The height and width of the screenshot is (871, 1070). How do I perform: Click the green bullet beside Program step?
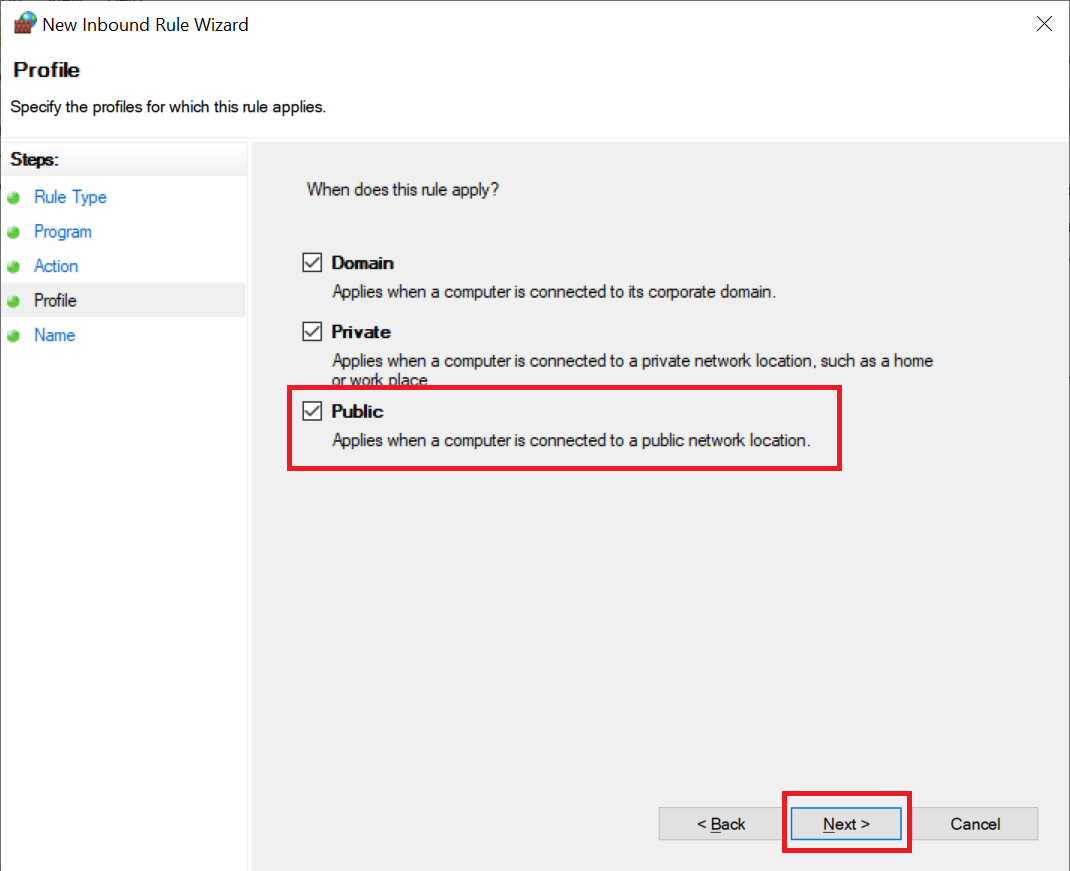click(x=14, y=232)
